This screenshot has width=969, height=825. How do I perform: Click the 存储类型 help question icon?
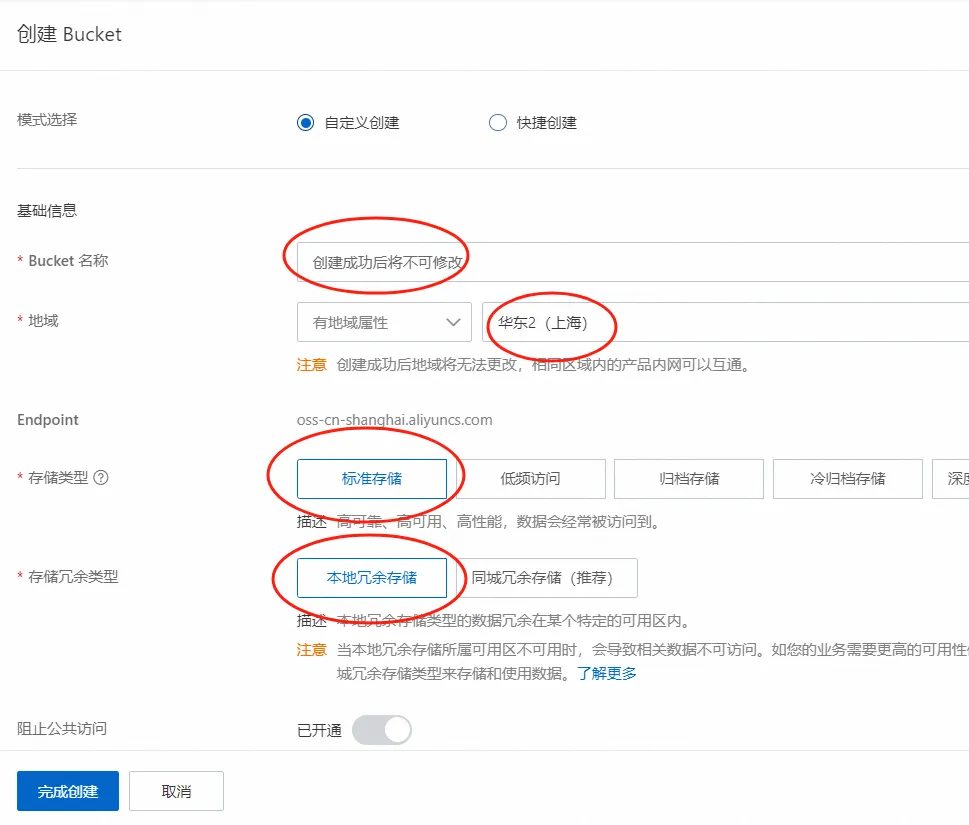[x=101, y=478]
